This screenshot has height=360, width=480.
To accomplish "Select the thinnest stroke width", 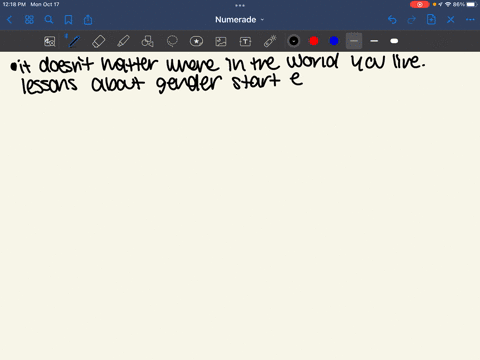I will point(354,41).
